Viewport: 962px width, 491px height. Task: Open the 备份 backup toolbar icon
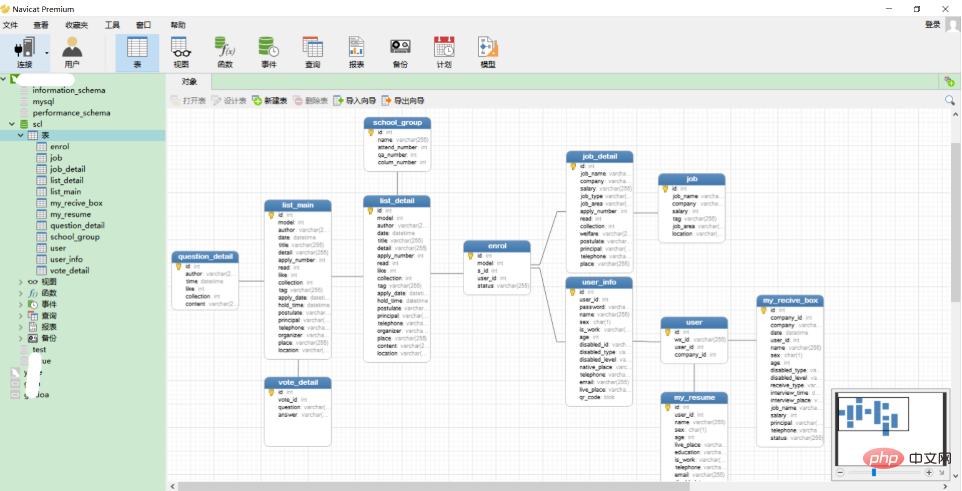[400, 53]
